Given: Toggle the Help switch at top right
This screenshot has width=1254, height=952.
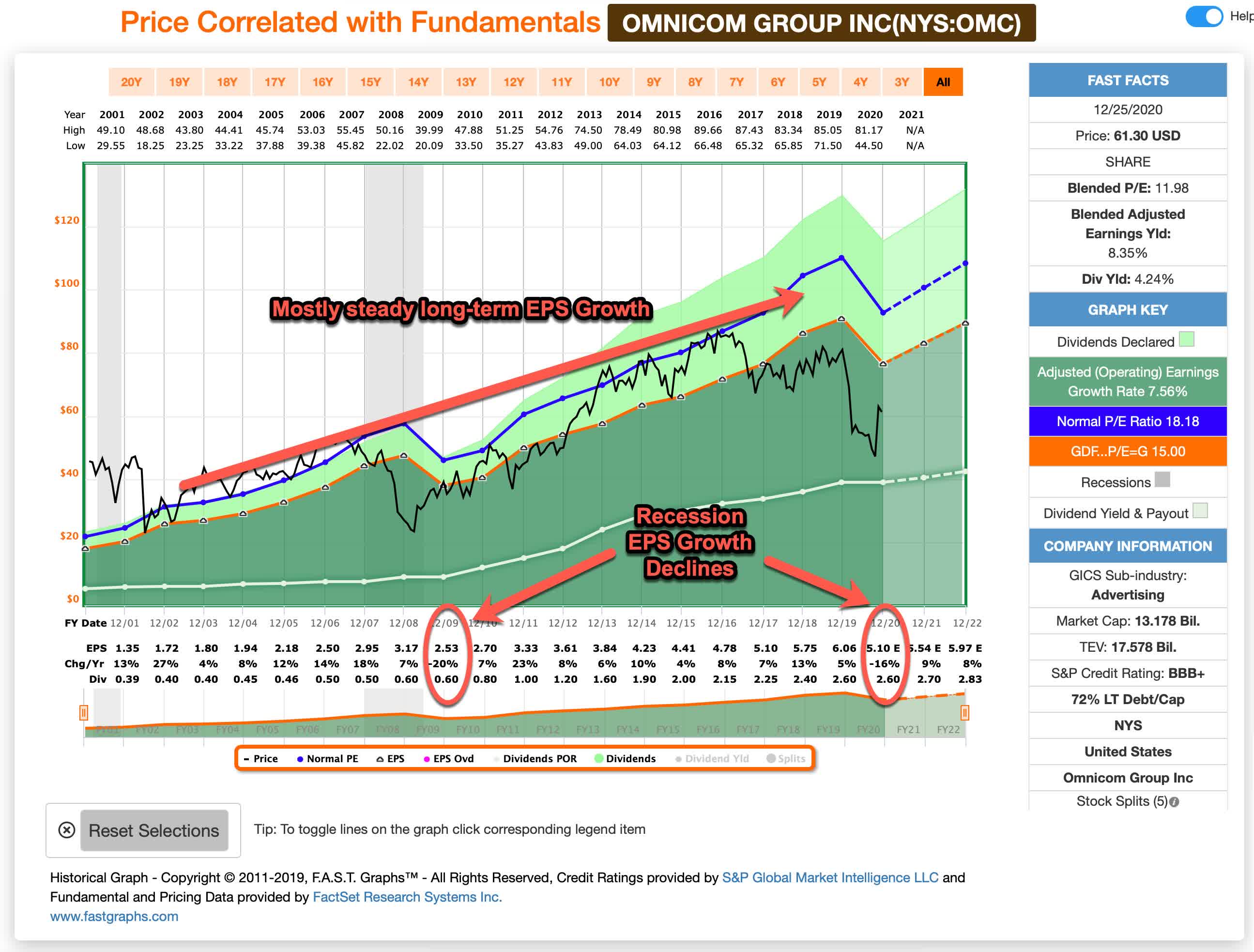Looking at the screenshot, I should click(1204, 16).
